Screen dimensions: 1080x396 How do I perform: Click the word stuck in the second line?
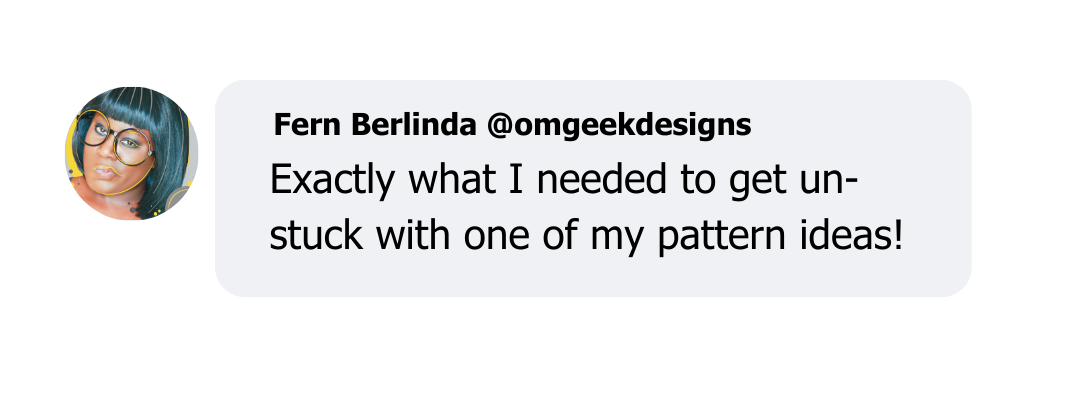[x=316, y=235]
